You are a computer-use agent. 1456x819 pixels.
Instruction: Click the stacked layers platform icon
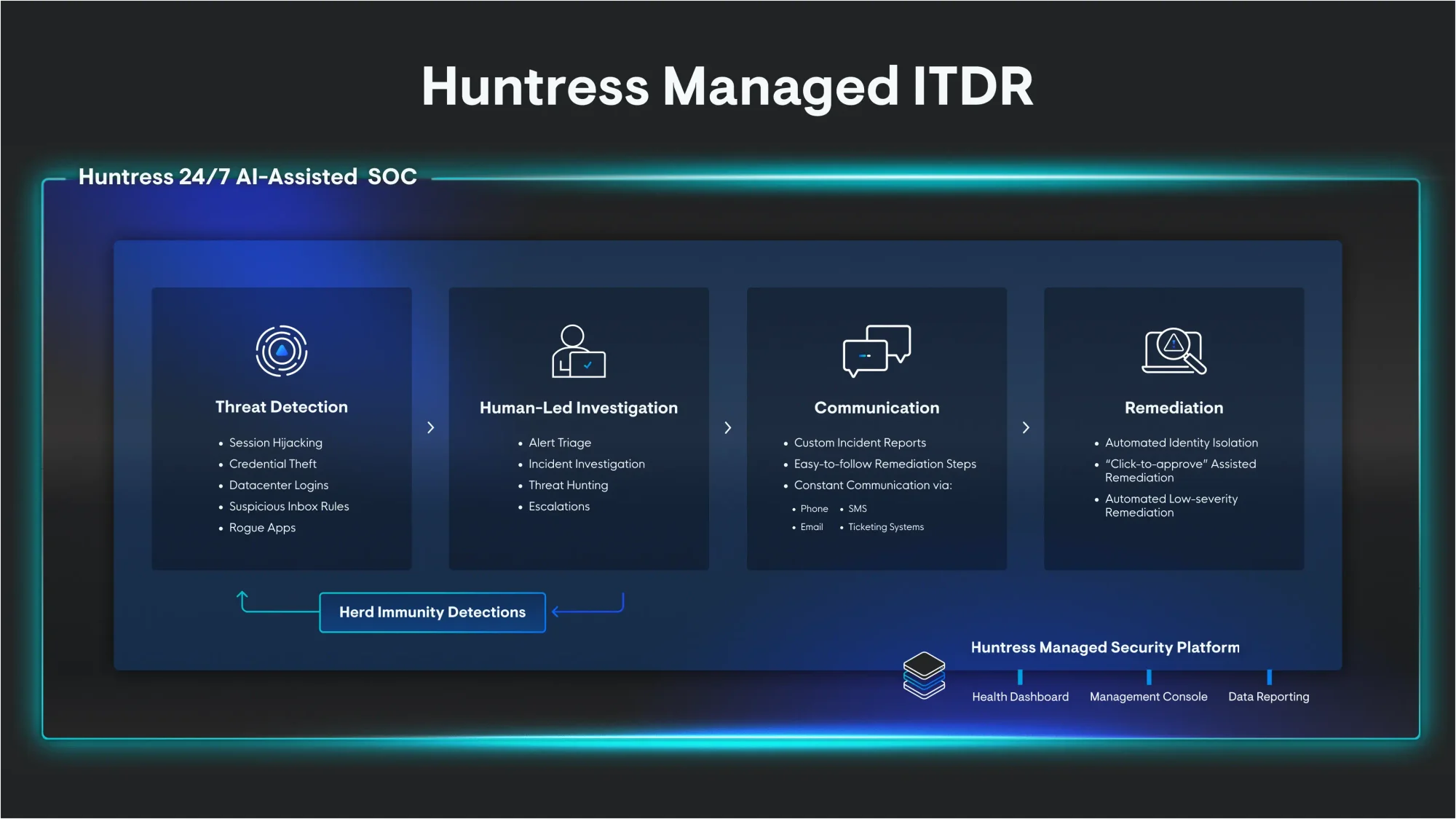pos(924,675)
